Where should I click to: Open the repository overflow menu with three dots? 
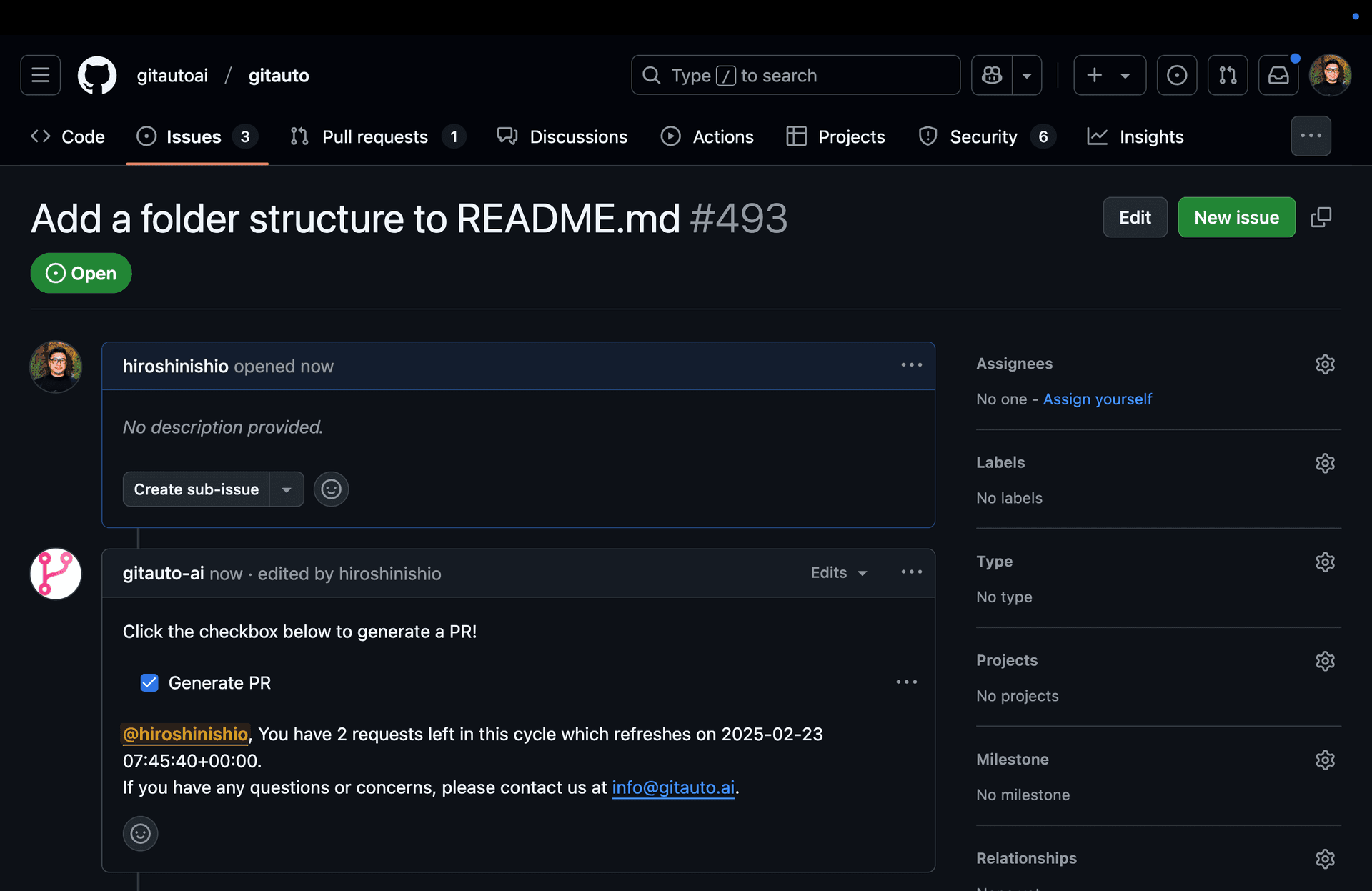(1311, 136)
